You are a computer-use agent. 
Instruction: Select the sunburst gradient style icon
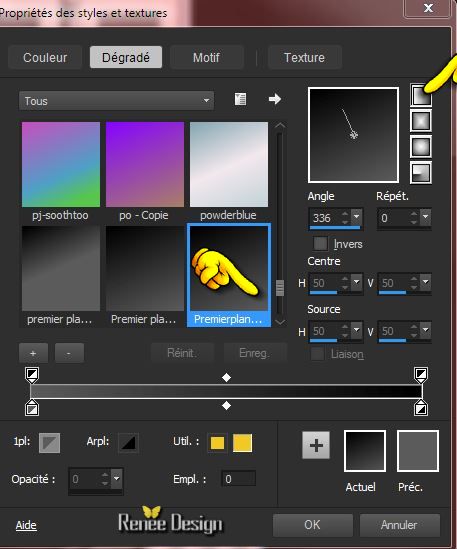point(421,147)
